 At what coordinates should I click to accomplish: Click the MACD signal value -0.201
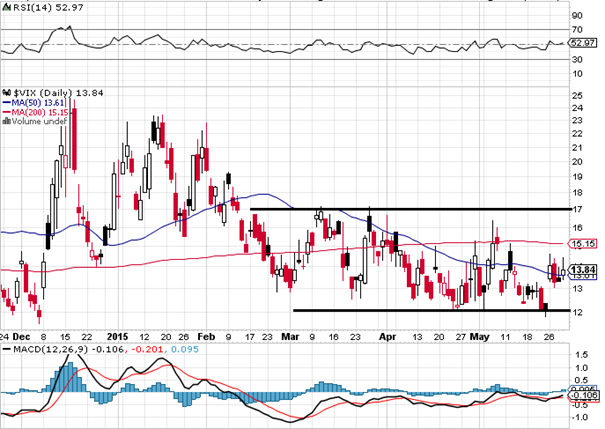click(x=146, y=350)
